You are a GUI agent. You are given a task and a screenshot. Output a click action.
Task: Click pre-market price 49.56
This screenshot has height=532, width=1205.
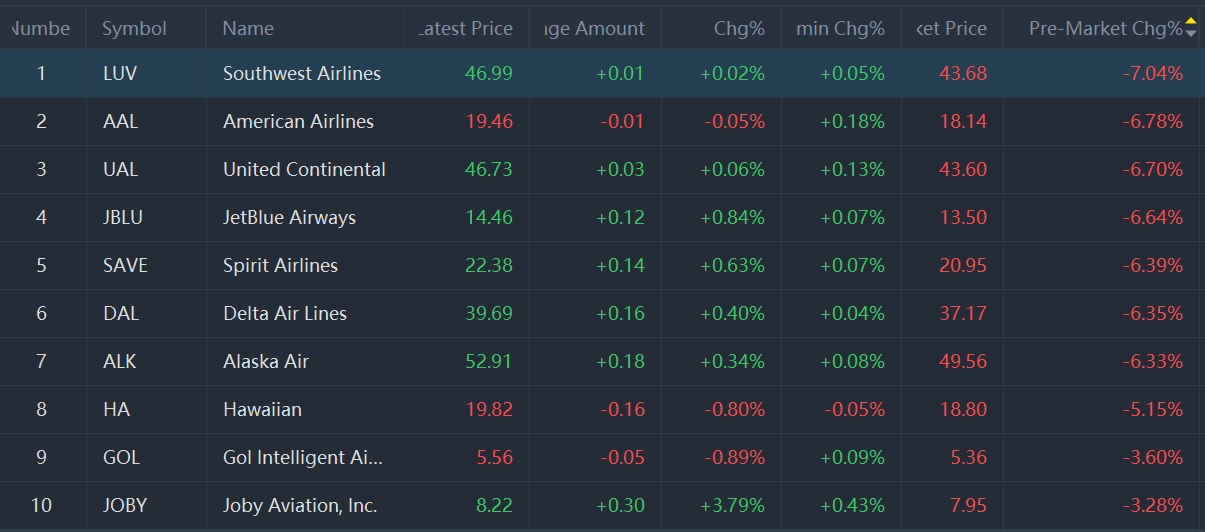coord(963,361)
